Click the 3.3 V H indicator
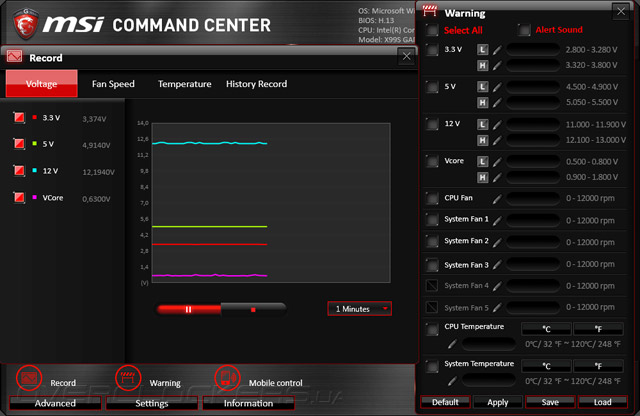 click(482, 65)
